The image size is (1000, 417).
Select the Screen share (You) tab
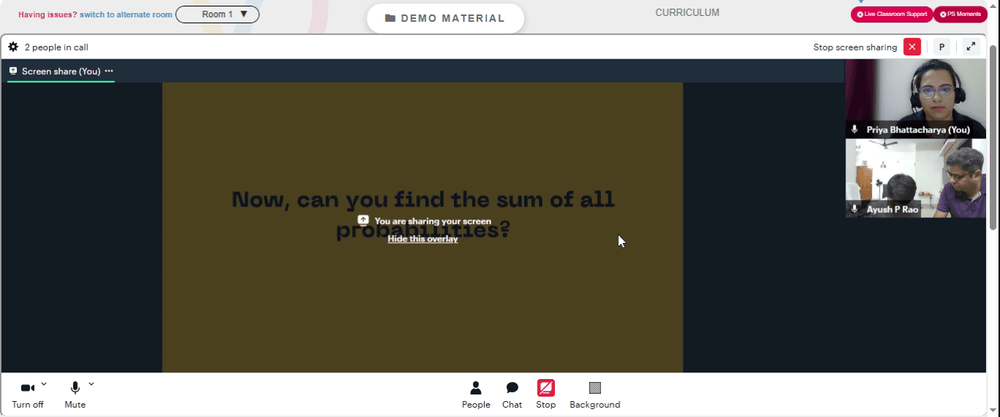(x=61, y=71)
